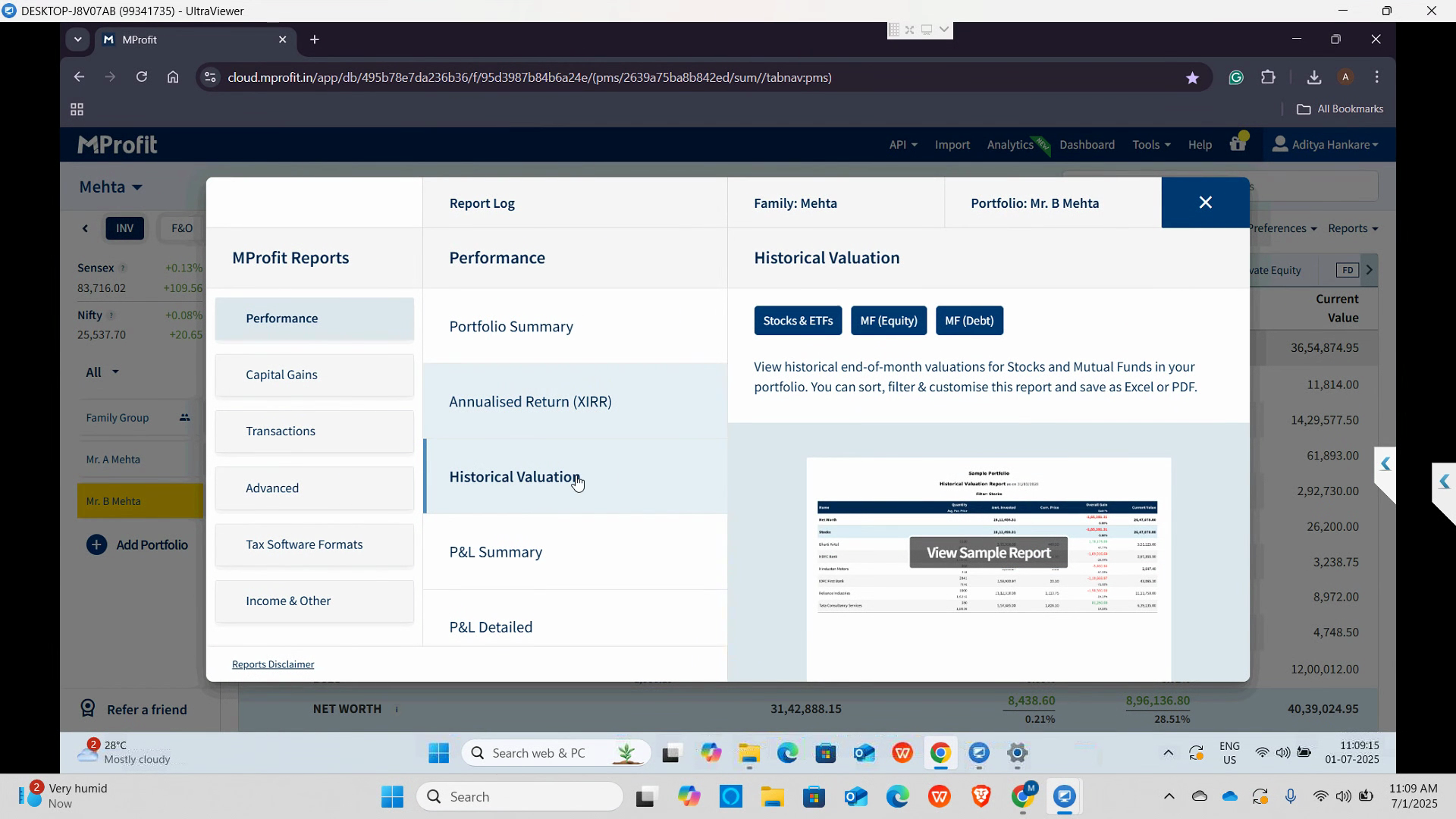Click the Grammarly extension icon

(1236, 77)
